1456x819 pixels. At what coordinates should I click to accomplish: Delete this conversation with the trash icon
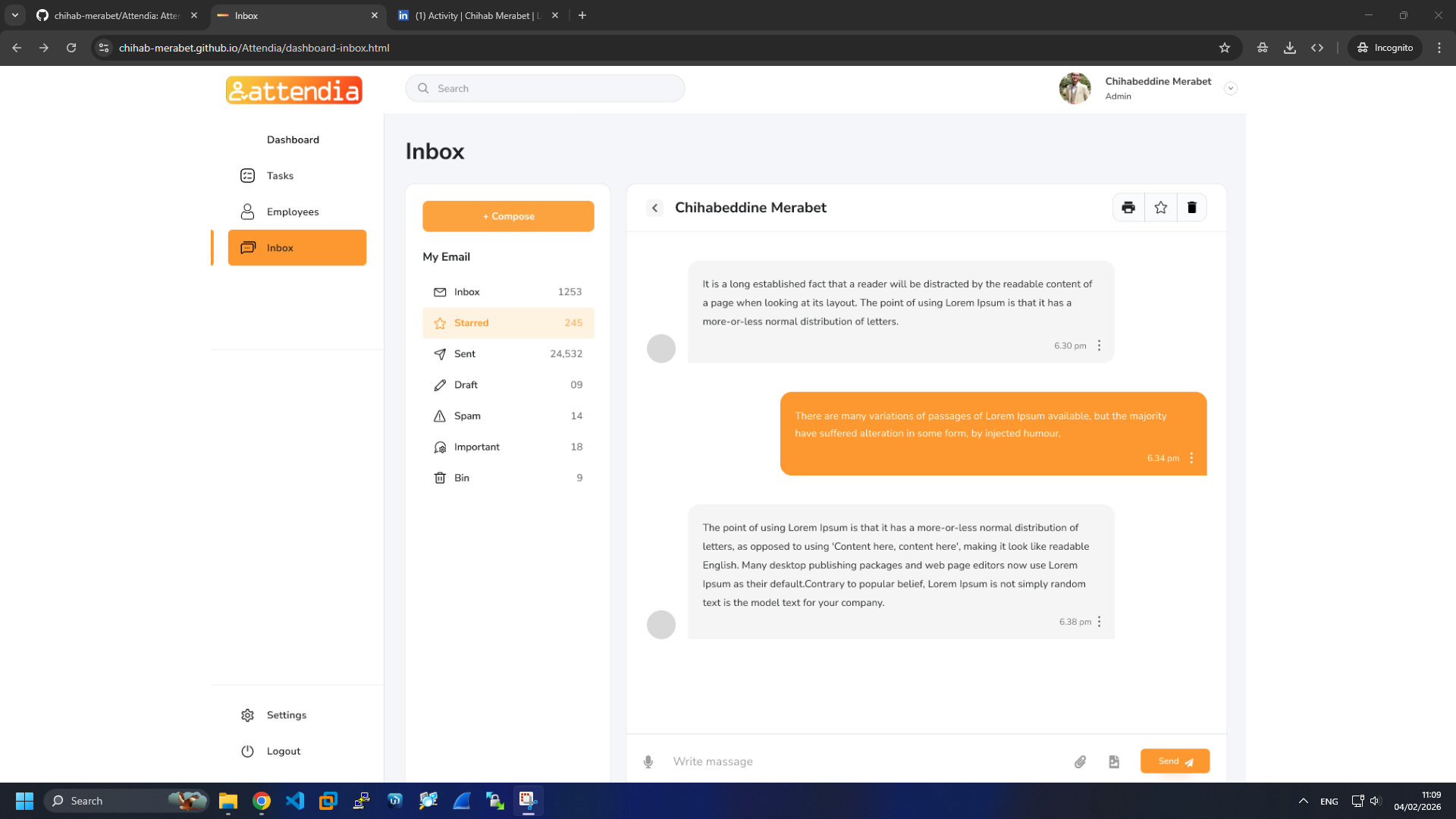(1191, 207)
